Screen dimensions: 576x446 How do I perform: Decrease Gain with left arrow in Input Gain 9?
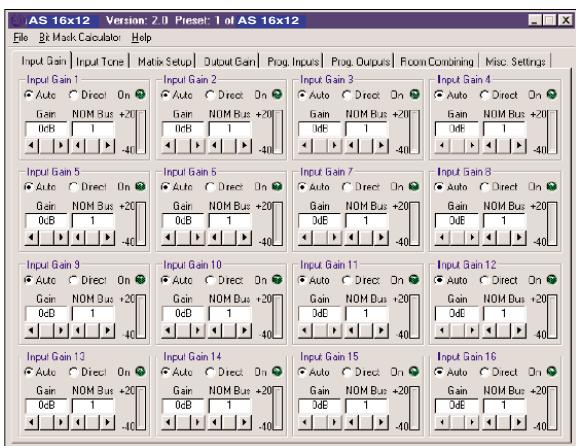(x=32, y=331)
